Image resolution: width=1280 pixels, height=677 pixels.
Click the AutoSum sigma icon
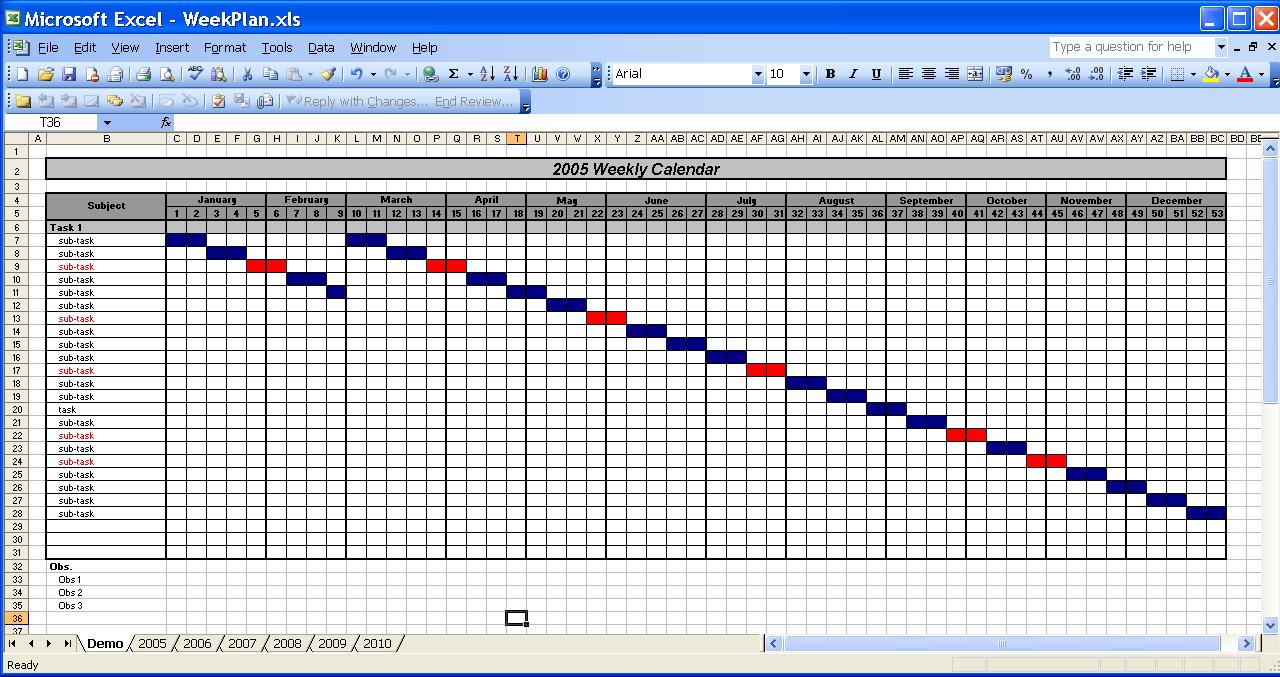454,74
